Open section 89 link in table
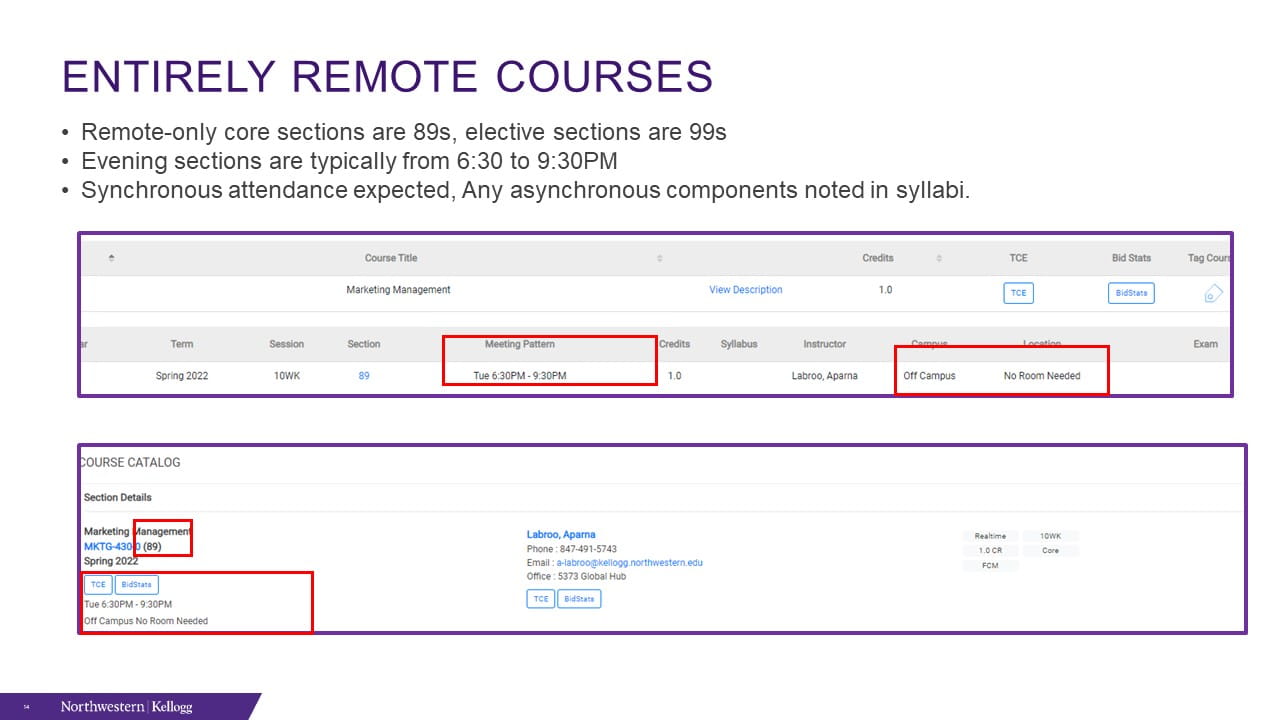The image size is (1280, 720). (x=363, y=376)
